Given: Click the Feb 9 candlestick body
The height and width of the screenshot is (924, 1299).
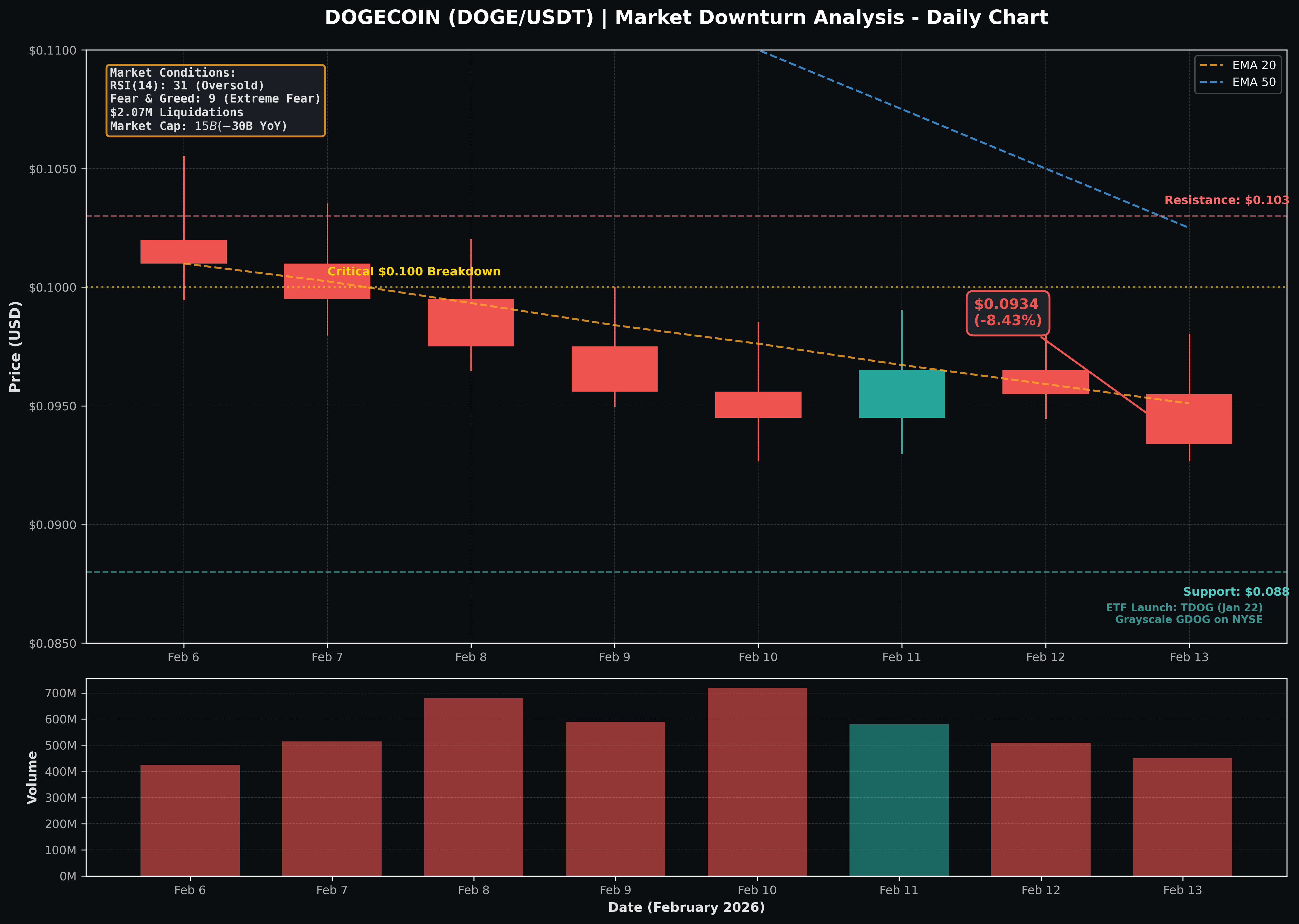Looking at the screenshot, I should [614, 369].
